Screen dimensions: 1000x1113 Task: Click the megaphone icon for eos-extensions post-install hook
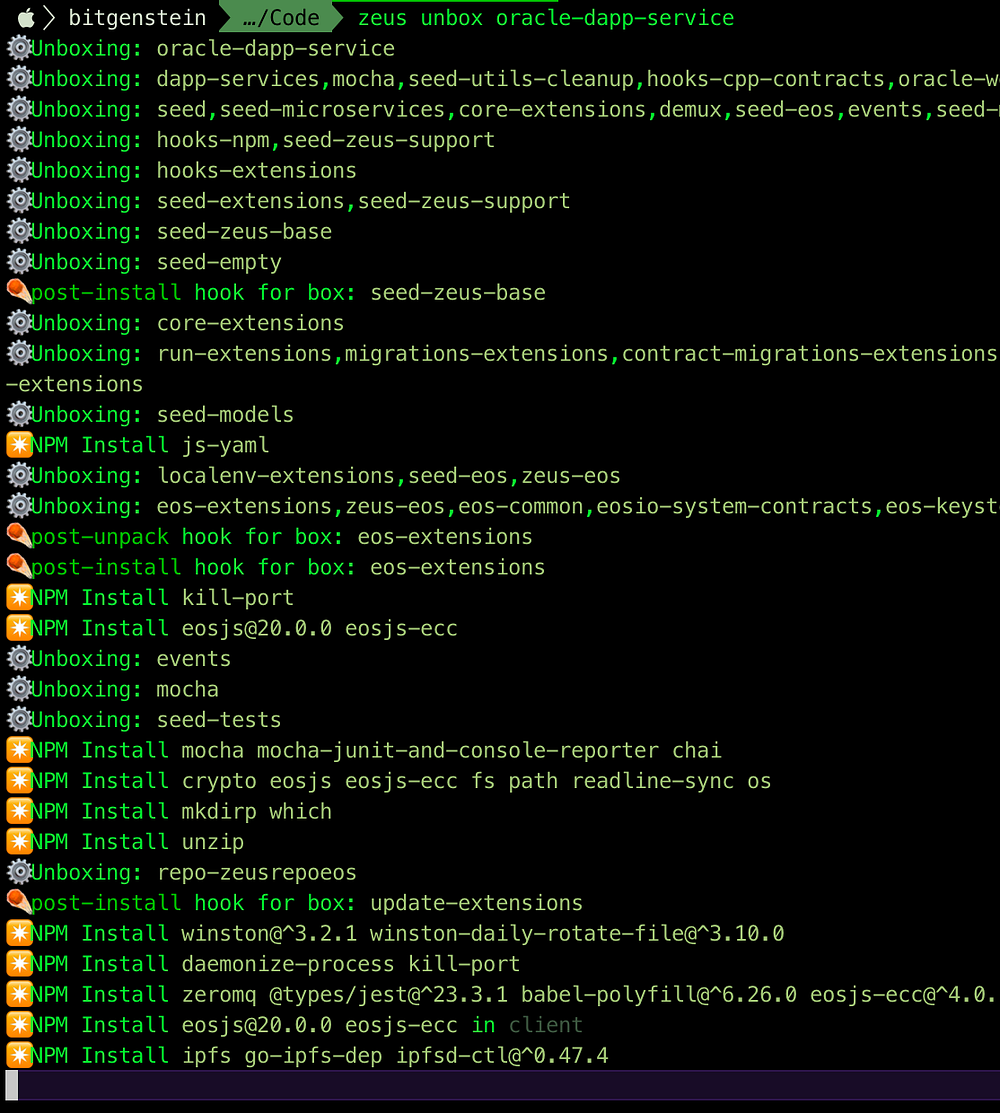pyautogui.click(x=17, y=567)
